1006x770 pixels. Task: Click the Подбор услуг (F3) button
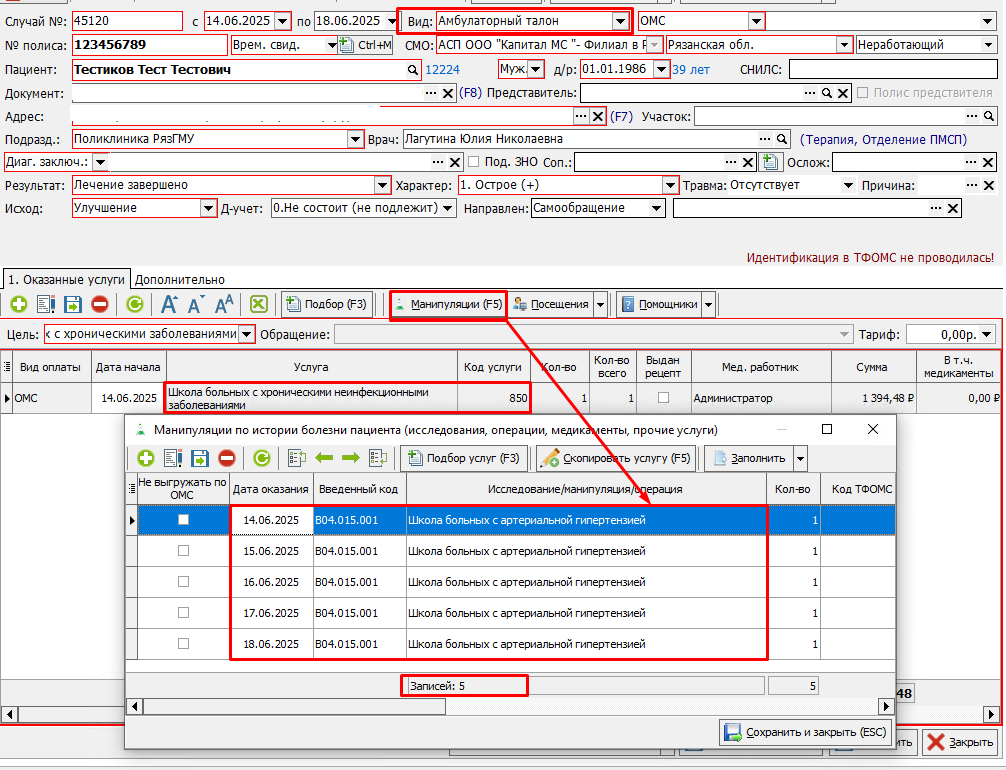tap(465, 458)
